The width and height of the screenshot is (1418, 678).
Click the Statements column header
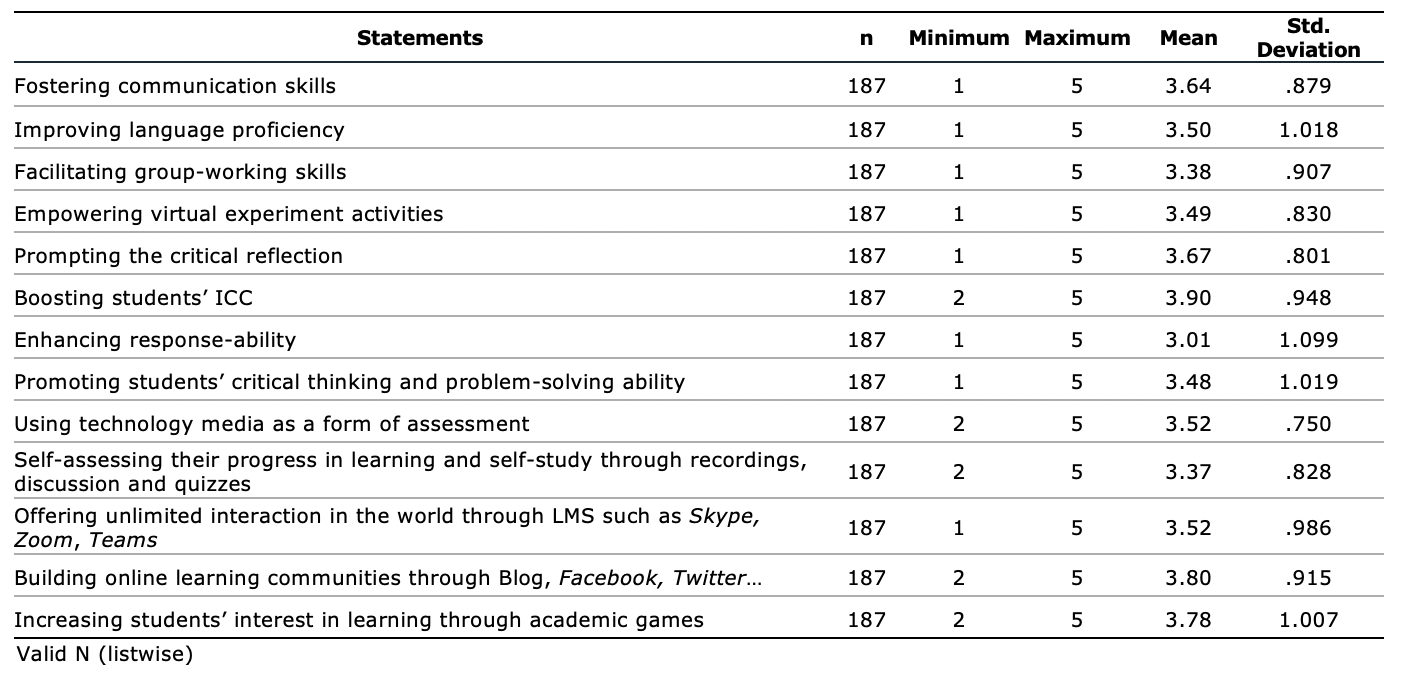click(x=419, y=39)
